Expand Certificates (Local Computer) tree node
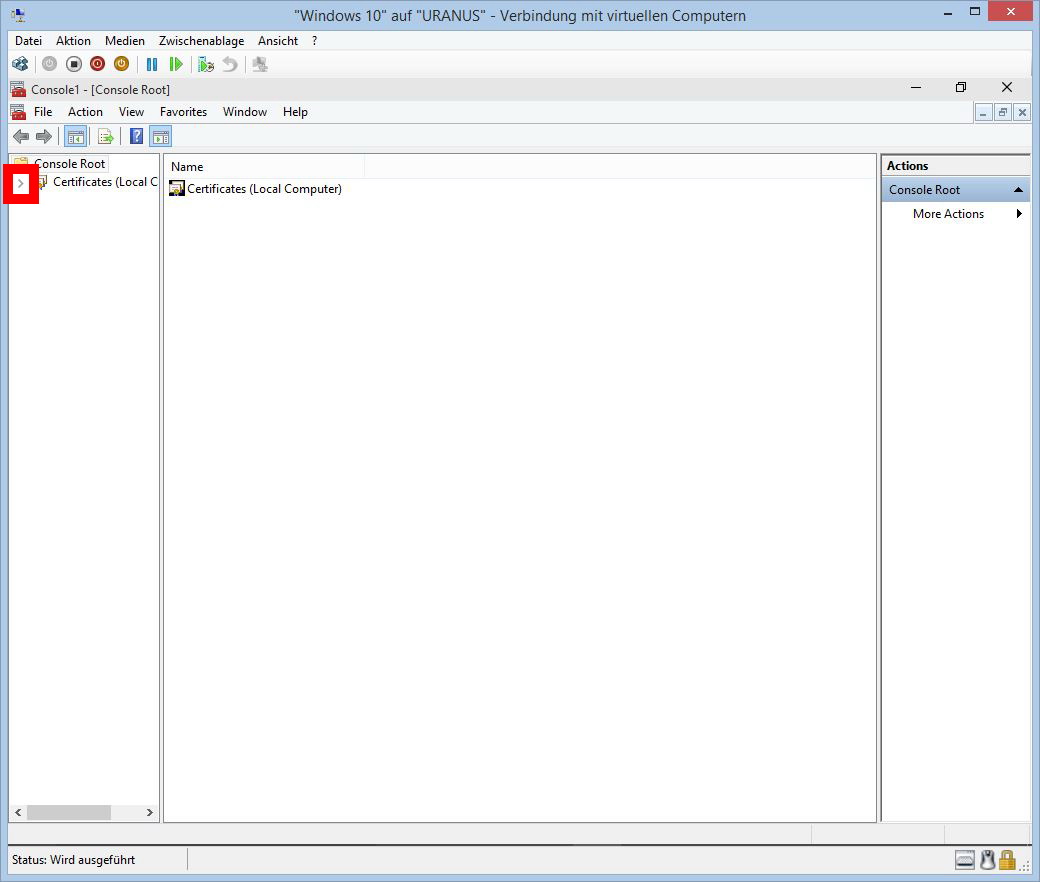Screen dimensions: 1040x882 [21, 183]
